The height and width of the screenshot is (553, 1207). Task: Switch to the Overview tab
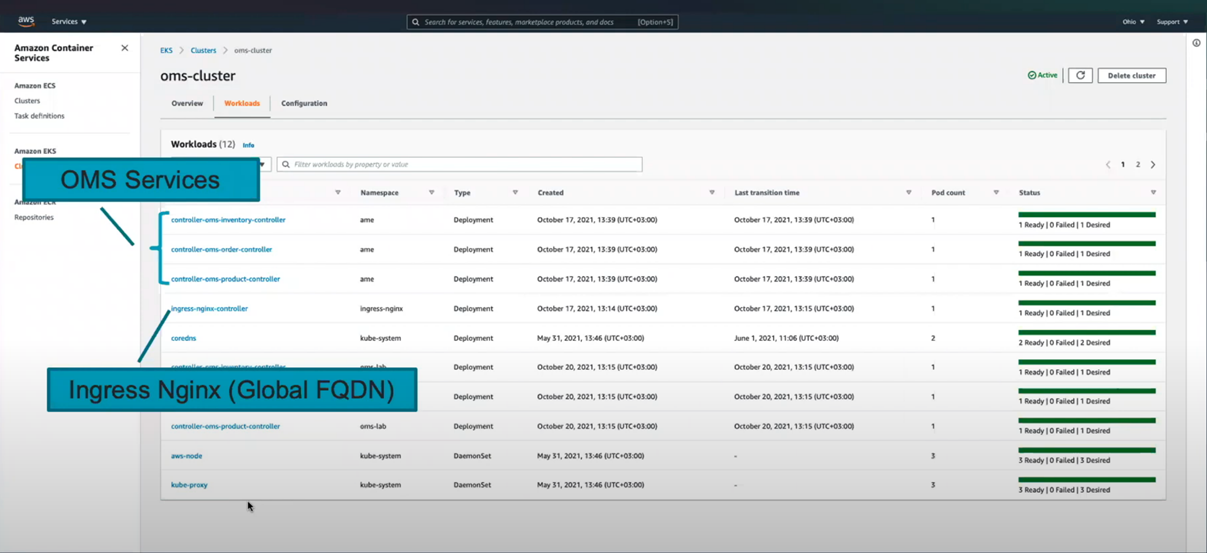pos(187,103)
